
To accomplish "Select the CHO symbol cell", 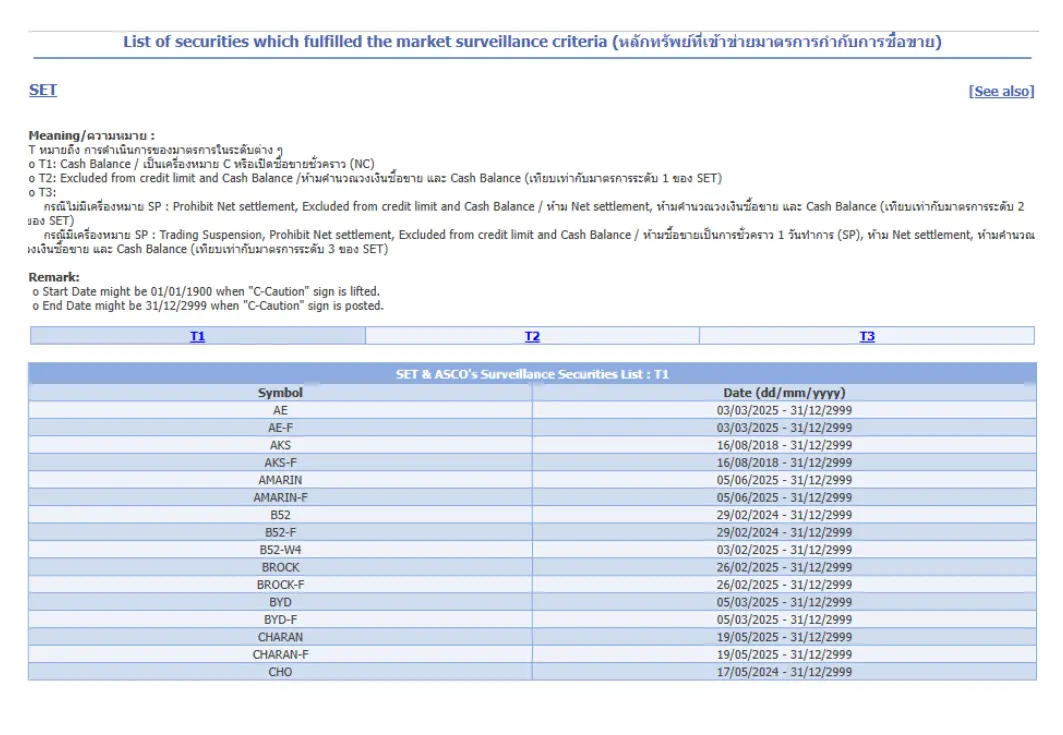I will point(280,672).
